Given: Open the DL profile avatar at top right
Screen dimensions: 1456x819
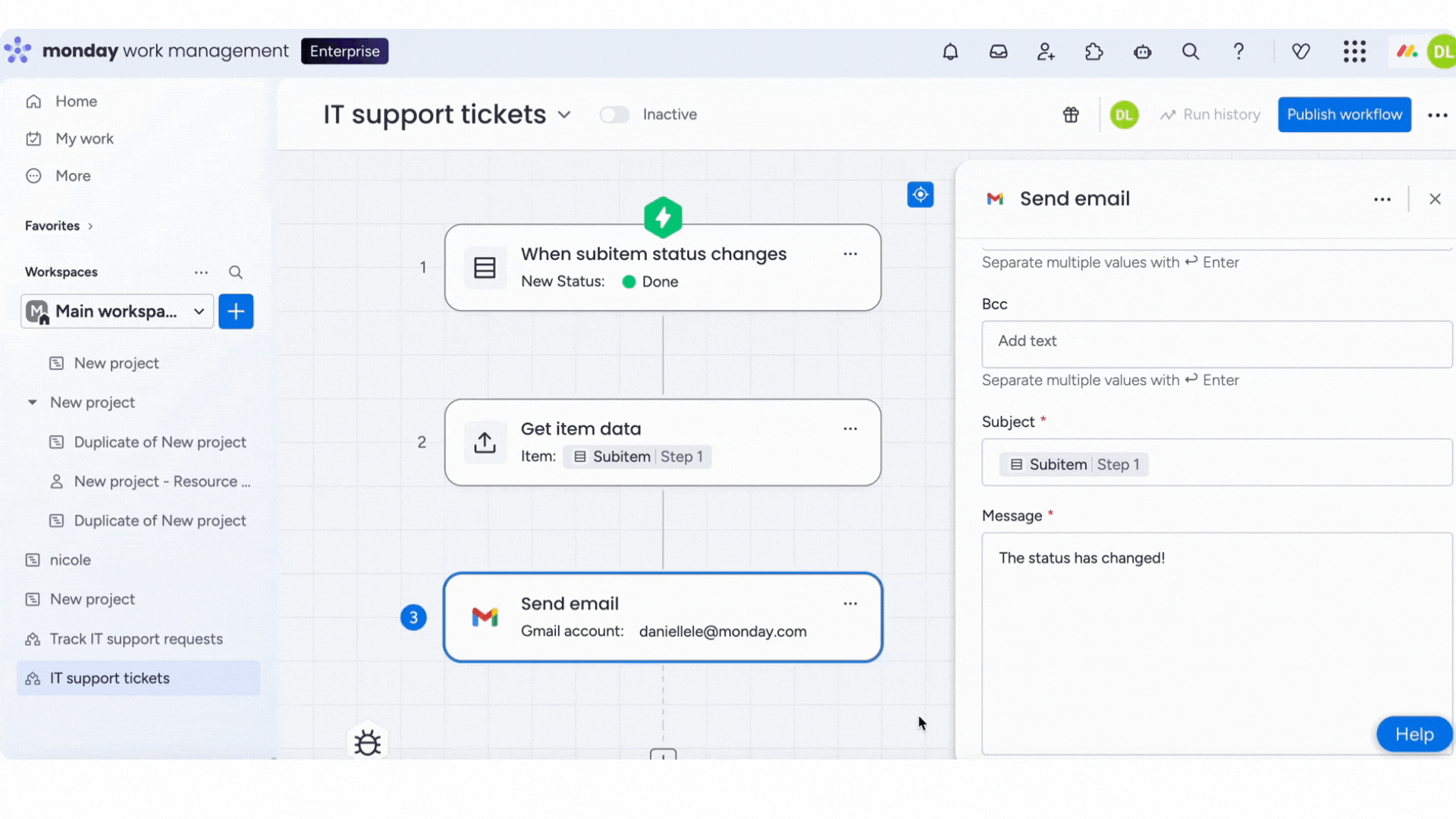Looking at the screenshot, I should [x=1442, y=52].
